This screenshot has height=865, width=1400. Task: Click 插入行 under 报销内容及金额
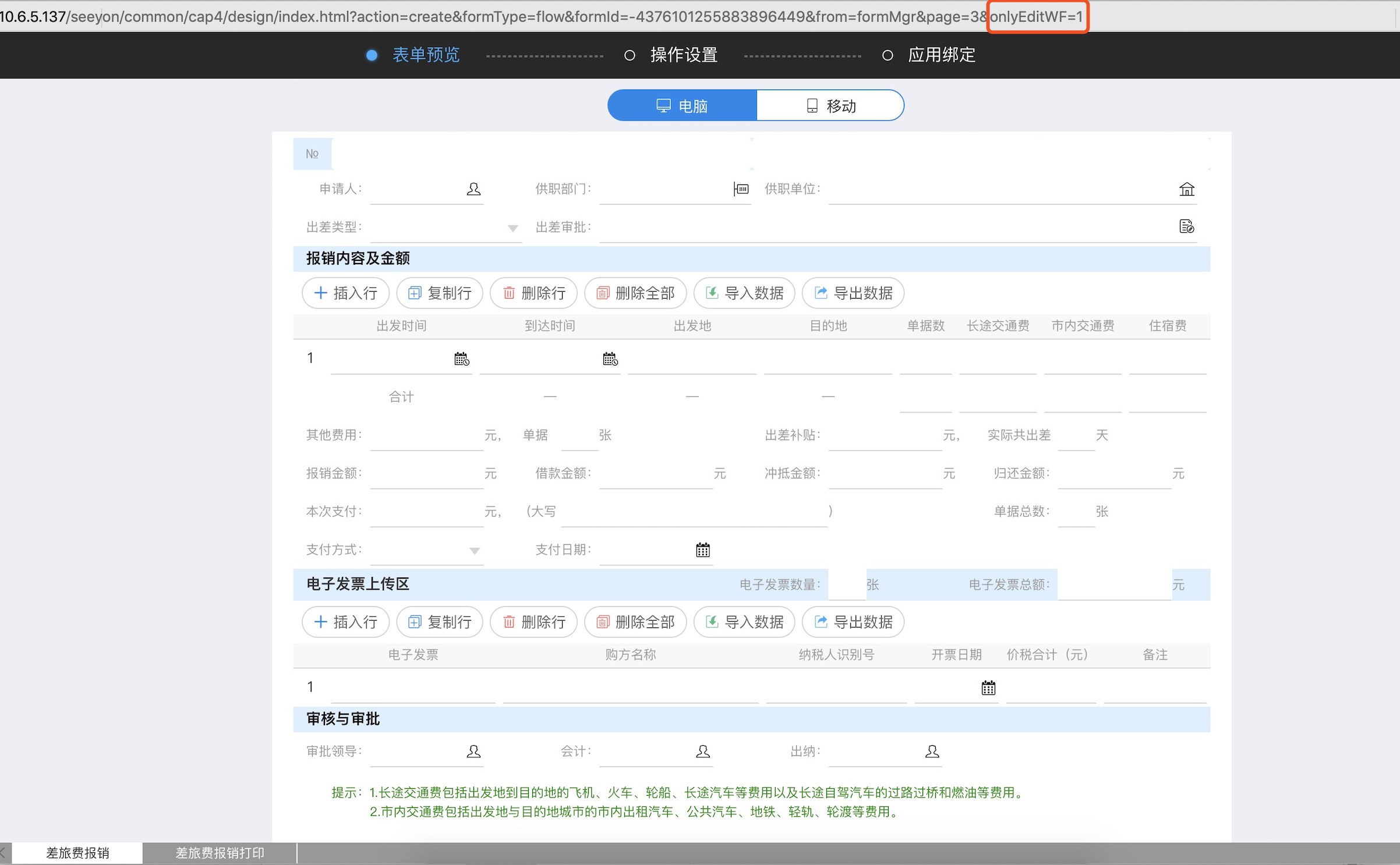[x=346, y=293]
